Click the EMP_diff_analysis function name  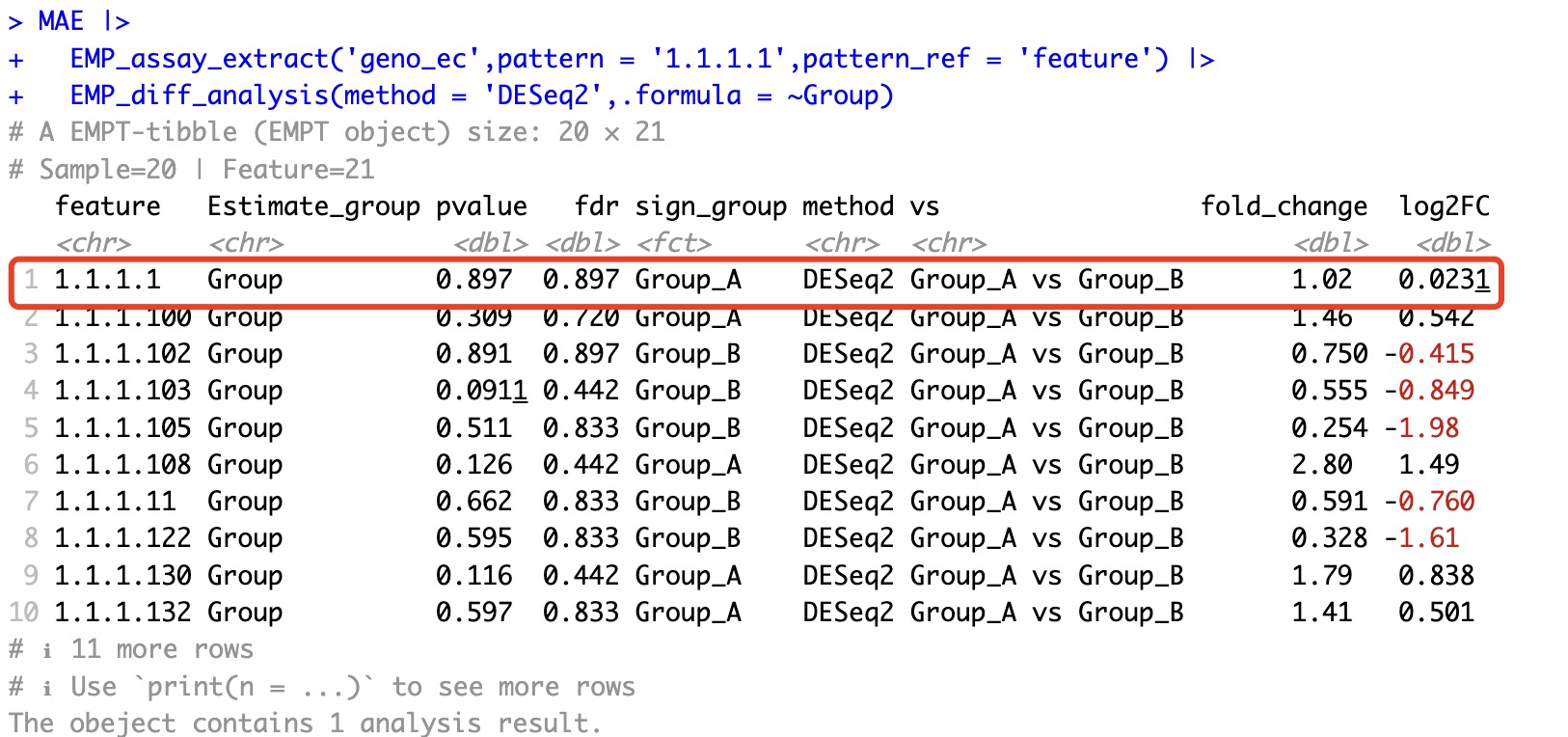point(199,96)
